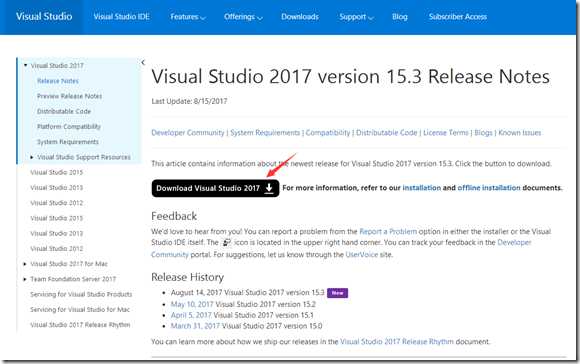This screenshot has width=580, height=364.
Task: Open the Blog nav item
Action: pos(399,17)
